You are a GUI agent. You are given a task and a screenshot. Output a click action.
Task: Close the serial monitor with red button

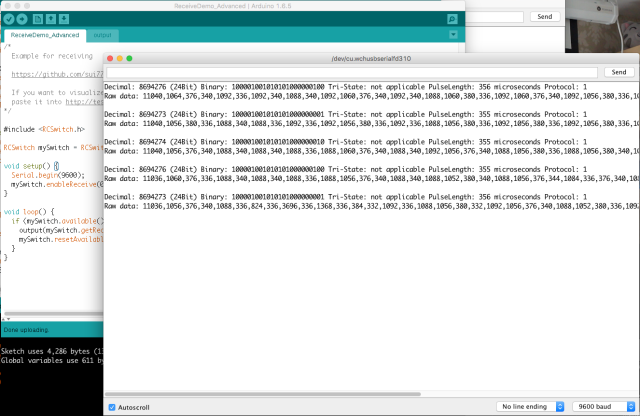[110, 58]
